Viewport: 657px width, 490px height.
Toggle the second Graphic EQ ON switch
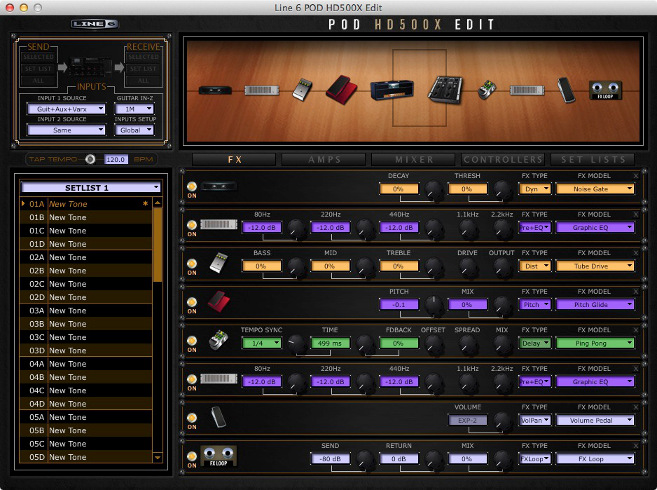tap(192, 379)
